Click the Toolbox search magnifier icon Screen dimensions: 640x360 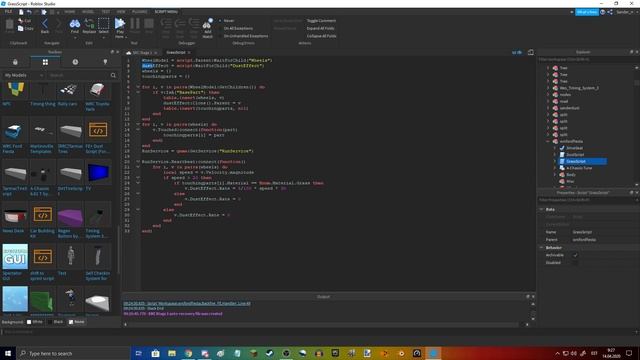pyautogui.click(x=113, y=75)
